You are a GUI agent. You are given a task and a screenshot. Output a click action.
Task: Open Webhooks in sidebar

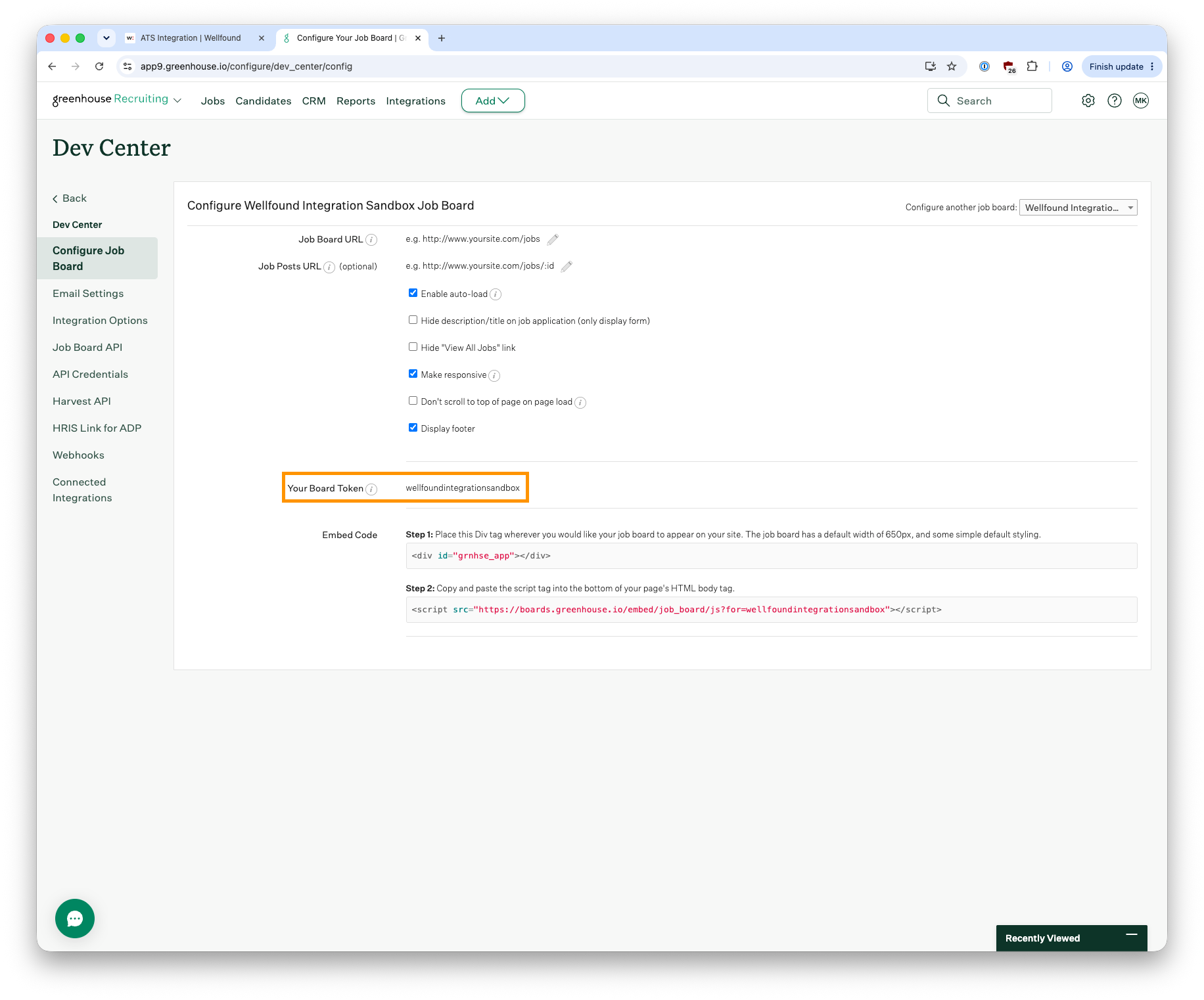(78, 455)
